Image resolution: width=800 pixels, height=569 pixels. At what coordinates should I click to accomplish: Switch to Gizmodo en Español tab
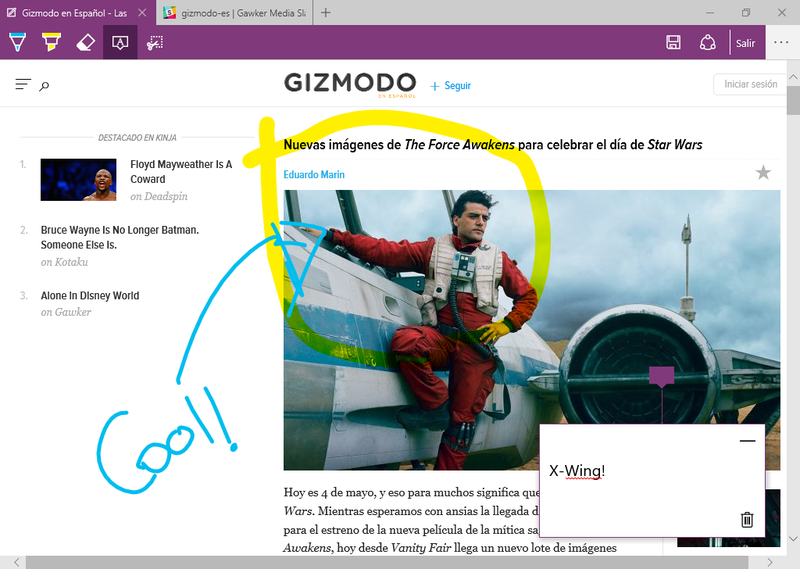point(74,13)
